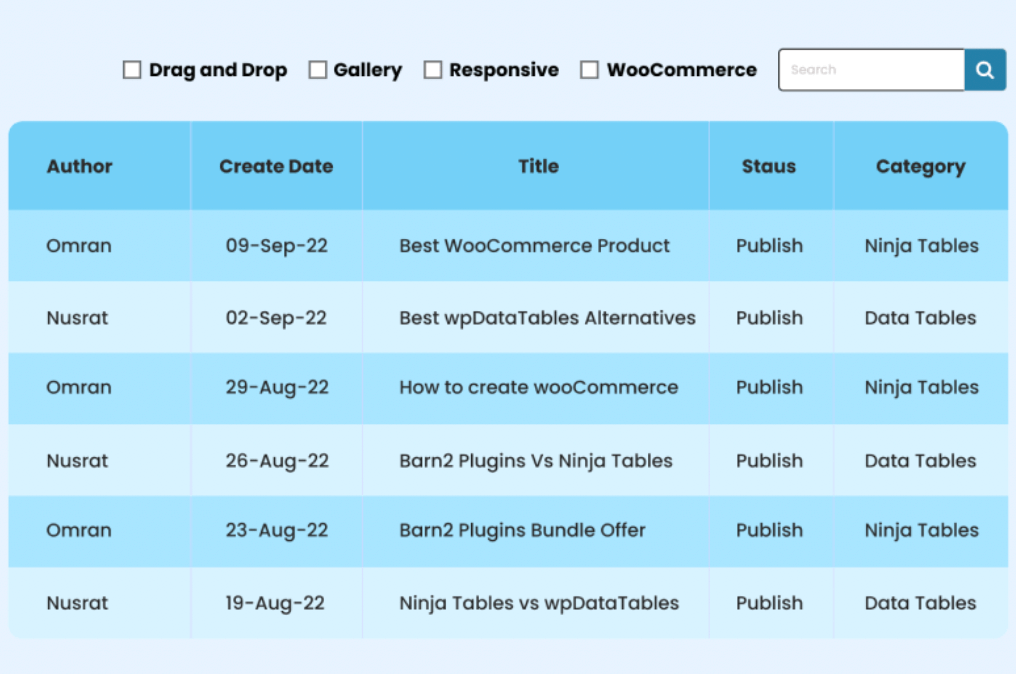Tick the Gallery filter checkbox
Viewport: 1016px width, 674px height.
click(x=318, y=70)
